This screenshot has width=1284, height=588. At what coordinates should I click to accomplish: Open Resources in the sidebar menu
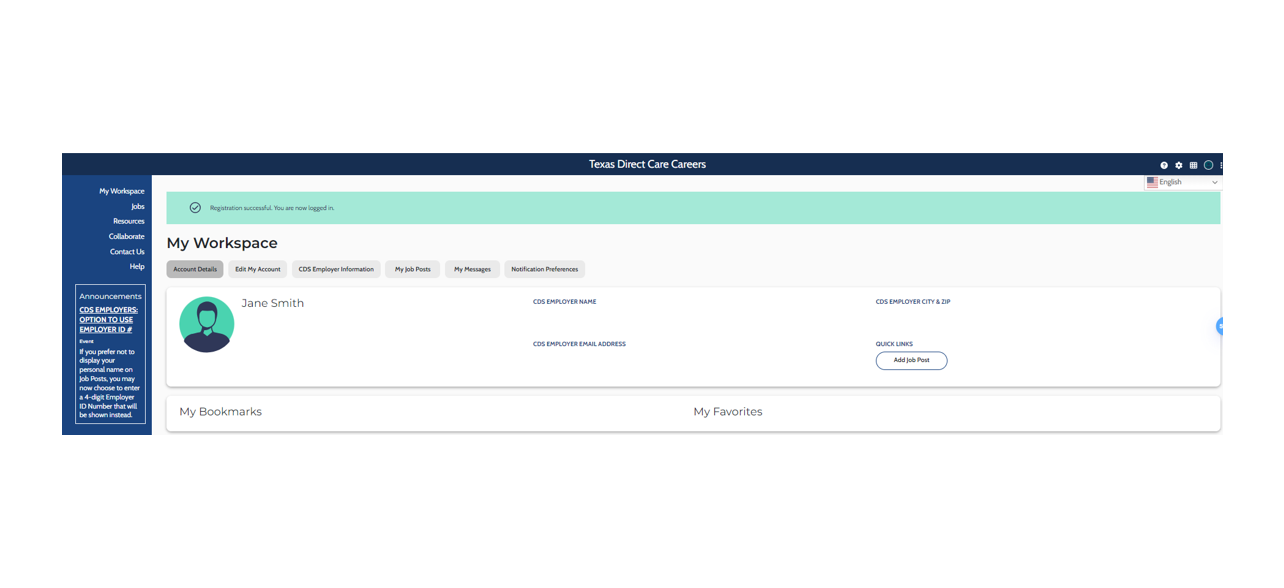[x=129, y=221]
